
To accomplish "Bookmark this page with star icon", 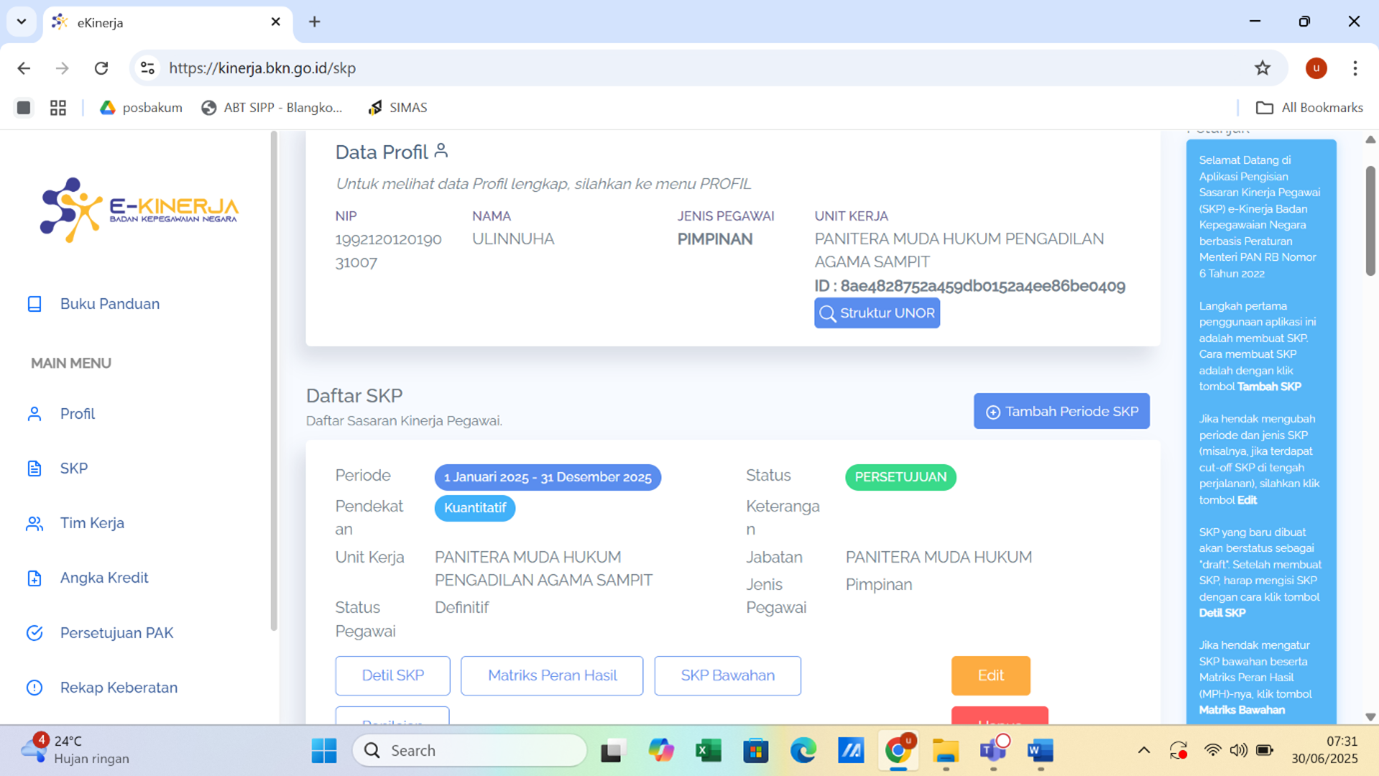I will (x=1262, y=68).
